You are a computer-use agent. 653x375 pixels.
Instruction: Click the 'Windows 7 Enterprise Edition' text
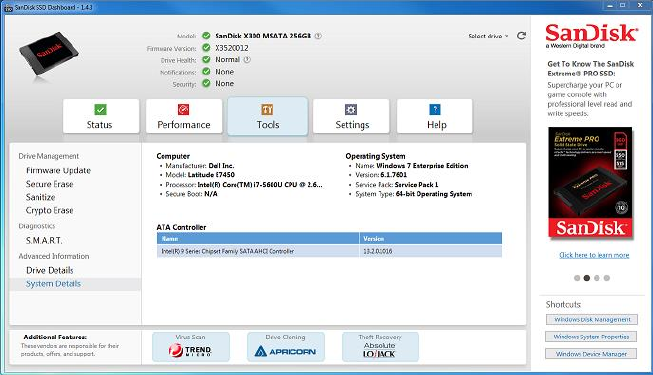coord(422,165)
